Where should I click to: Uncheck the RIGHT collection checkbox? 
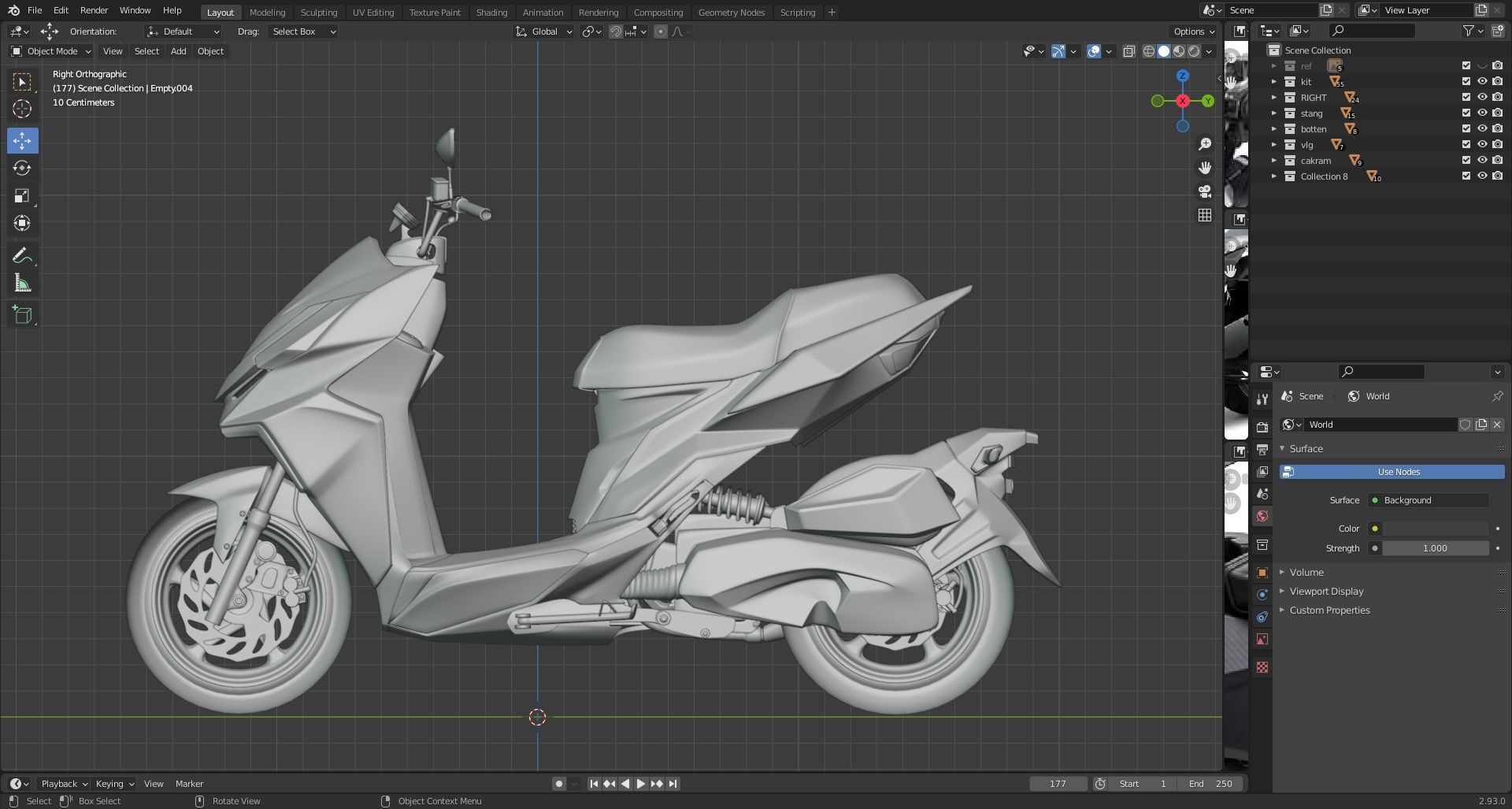click(x=1466, y=97)
